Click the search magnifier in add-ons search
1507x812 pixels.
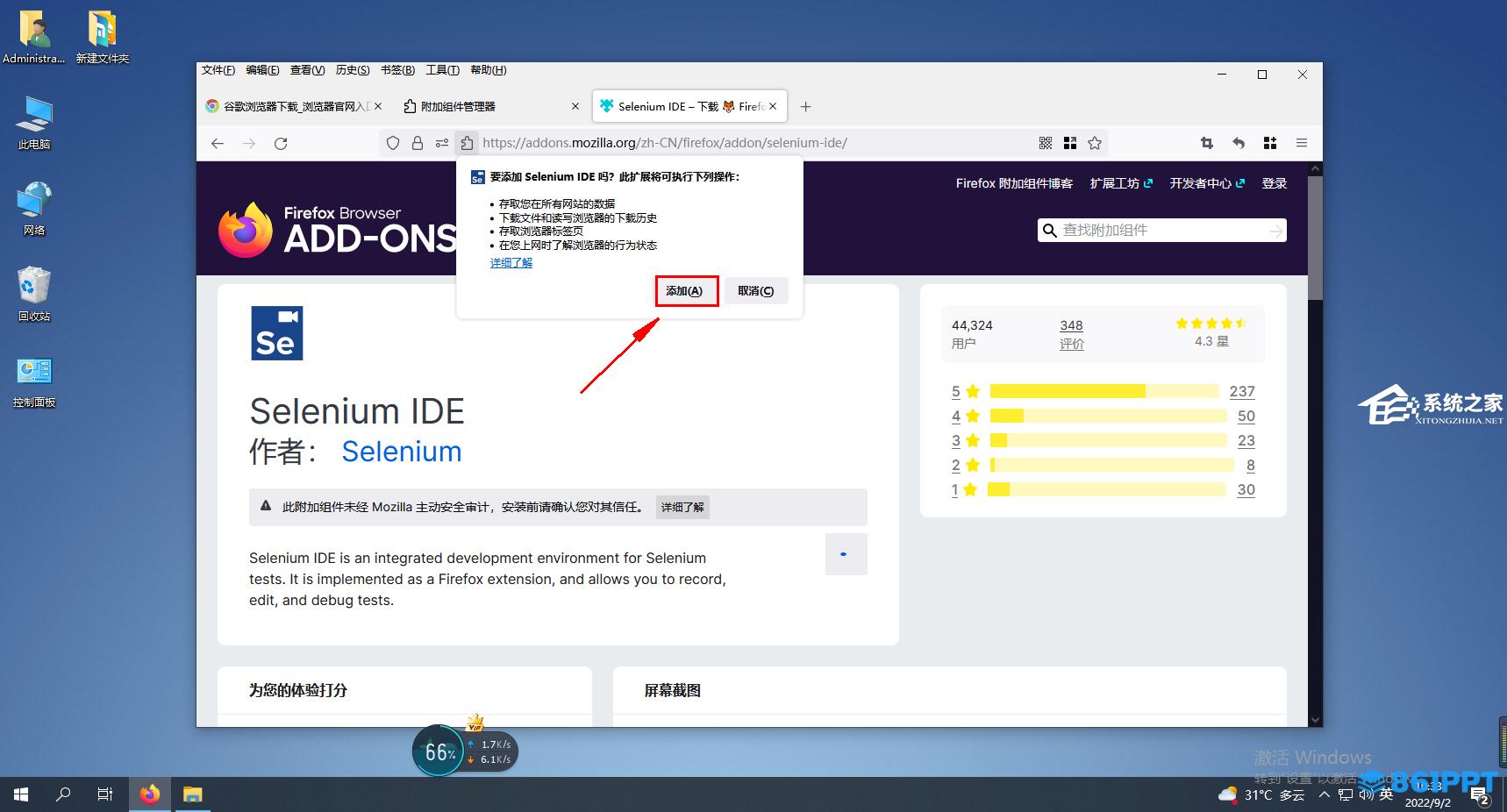click(x=1049, y=231)
